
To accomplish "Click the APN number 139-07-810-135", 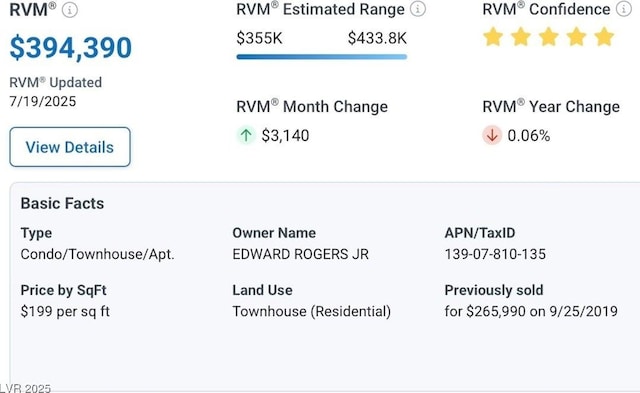I will pyautogui.click(x=495, y=254).
